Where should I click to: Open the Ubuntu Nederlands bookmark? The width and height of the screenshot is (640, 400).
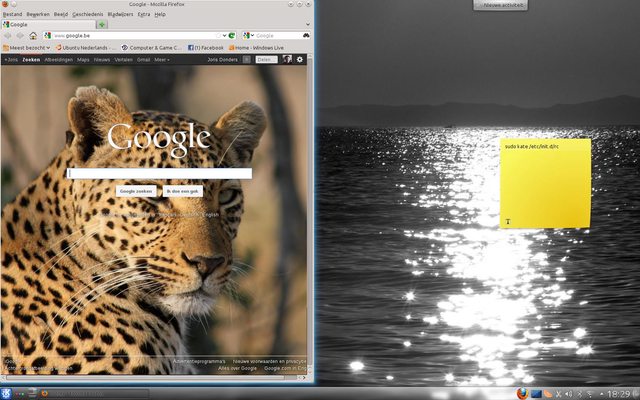[85, 48]
